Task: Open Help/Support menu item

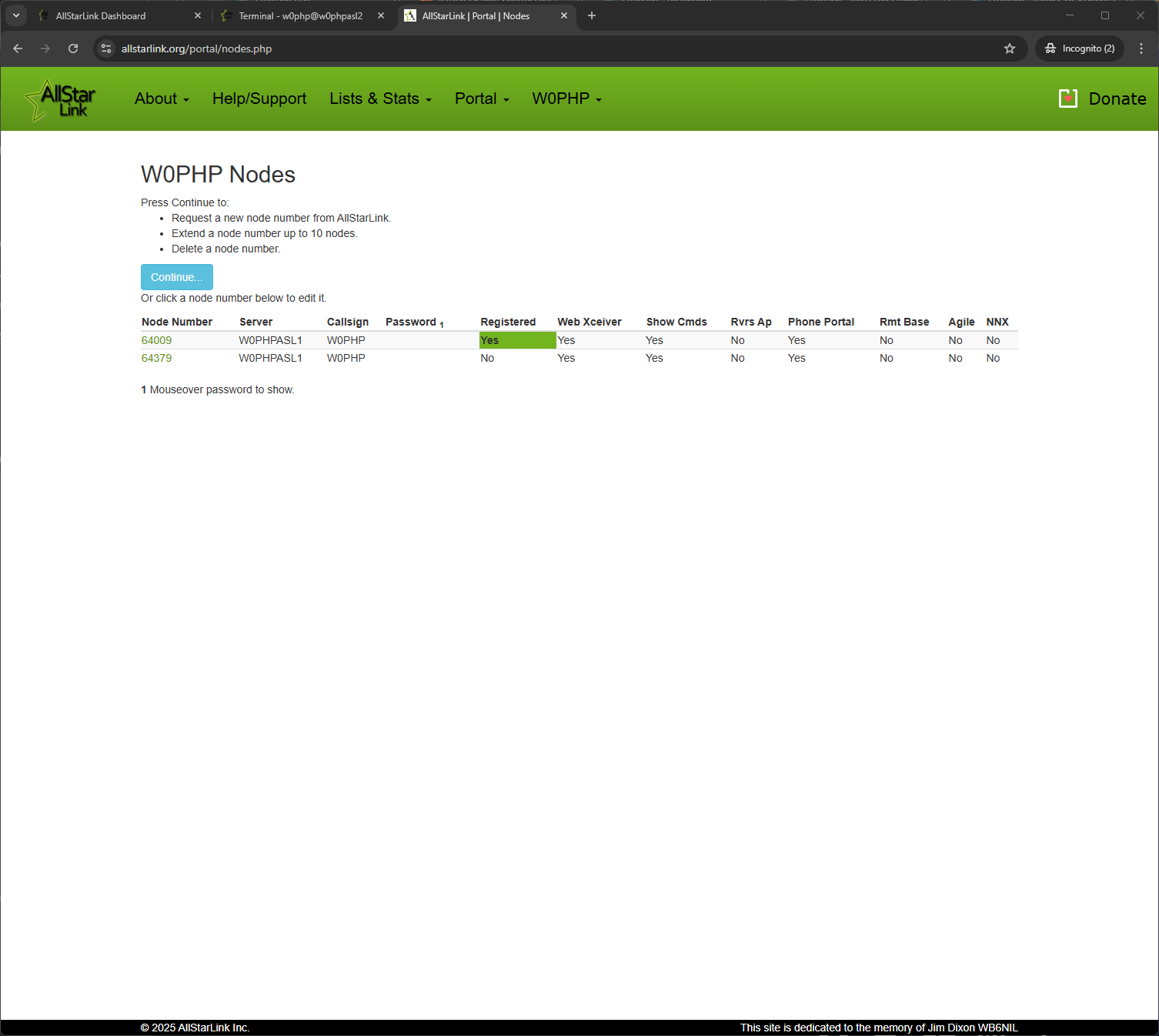Action: 259,99
